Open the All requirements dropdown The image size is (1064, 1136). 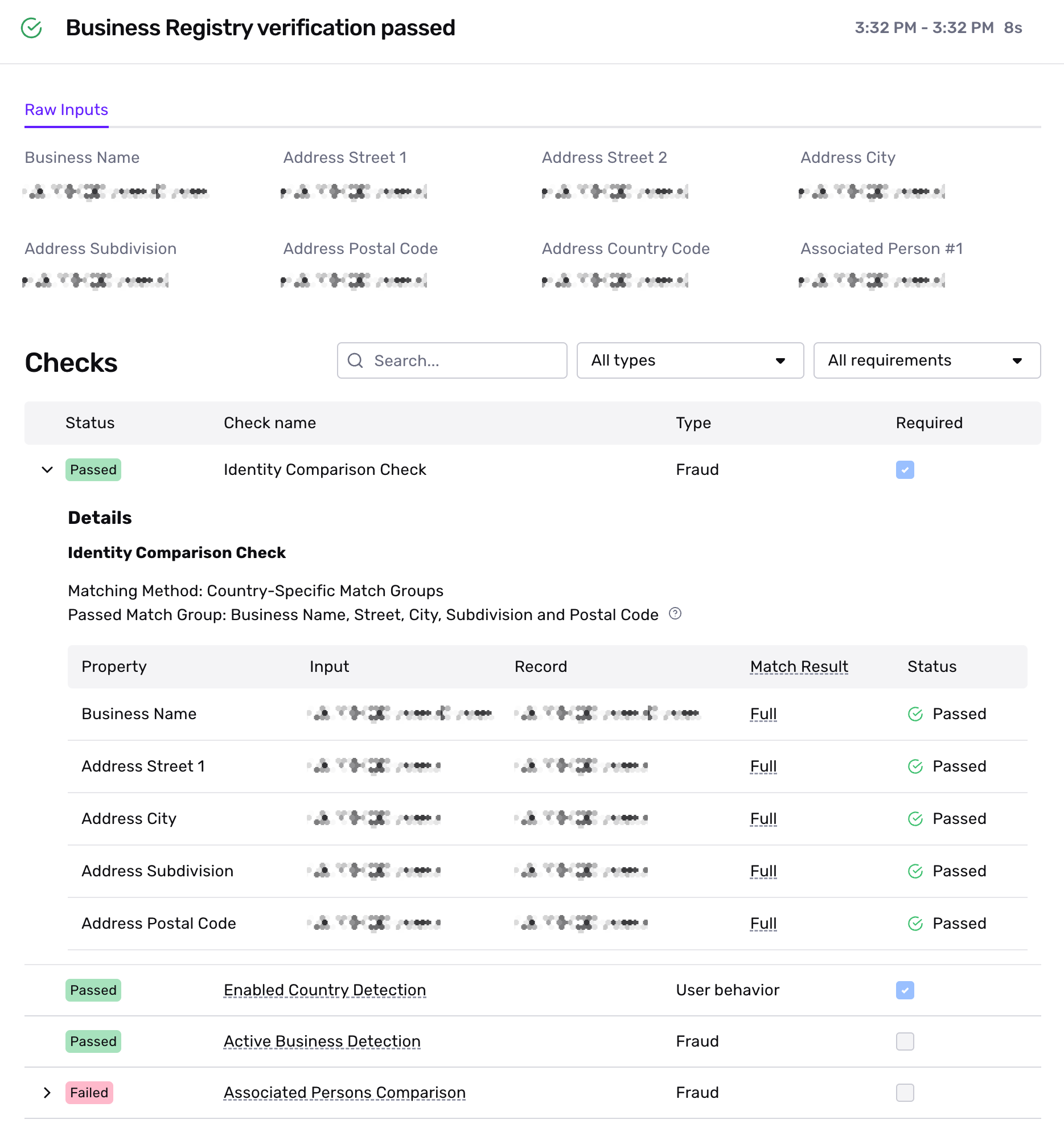926,360
